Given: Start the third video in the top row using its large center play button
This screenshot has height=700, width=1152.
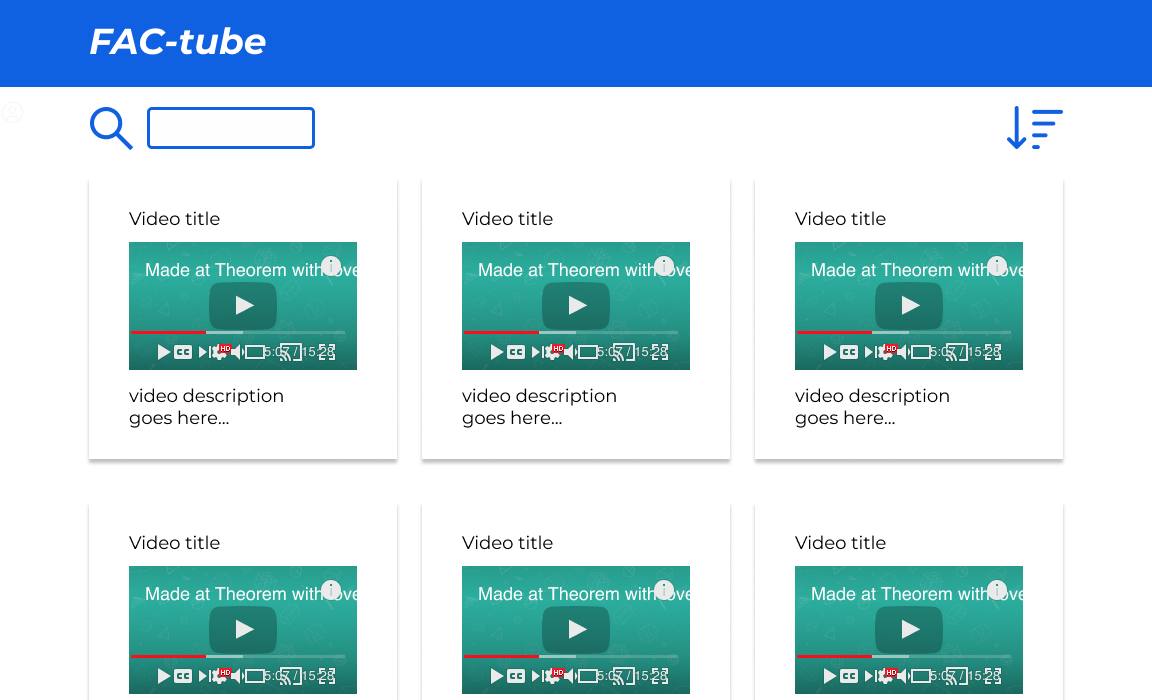Looking at the screenshot, I should tap(909, 306).
